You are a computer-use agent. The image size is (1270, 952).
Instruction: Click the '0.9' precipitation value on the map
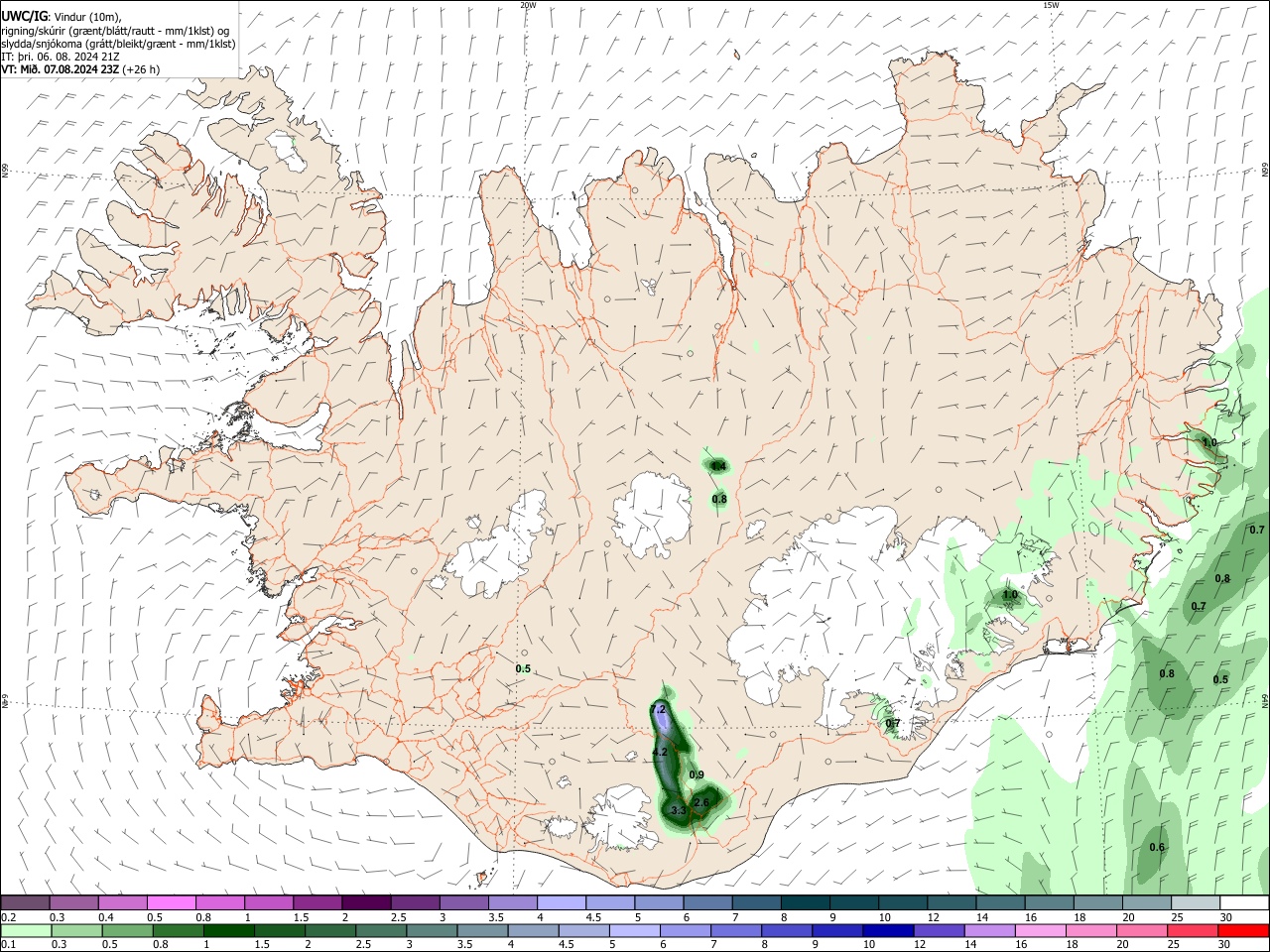click(697, 775)
